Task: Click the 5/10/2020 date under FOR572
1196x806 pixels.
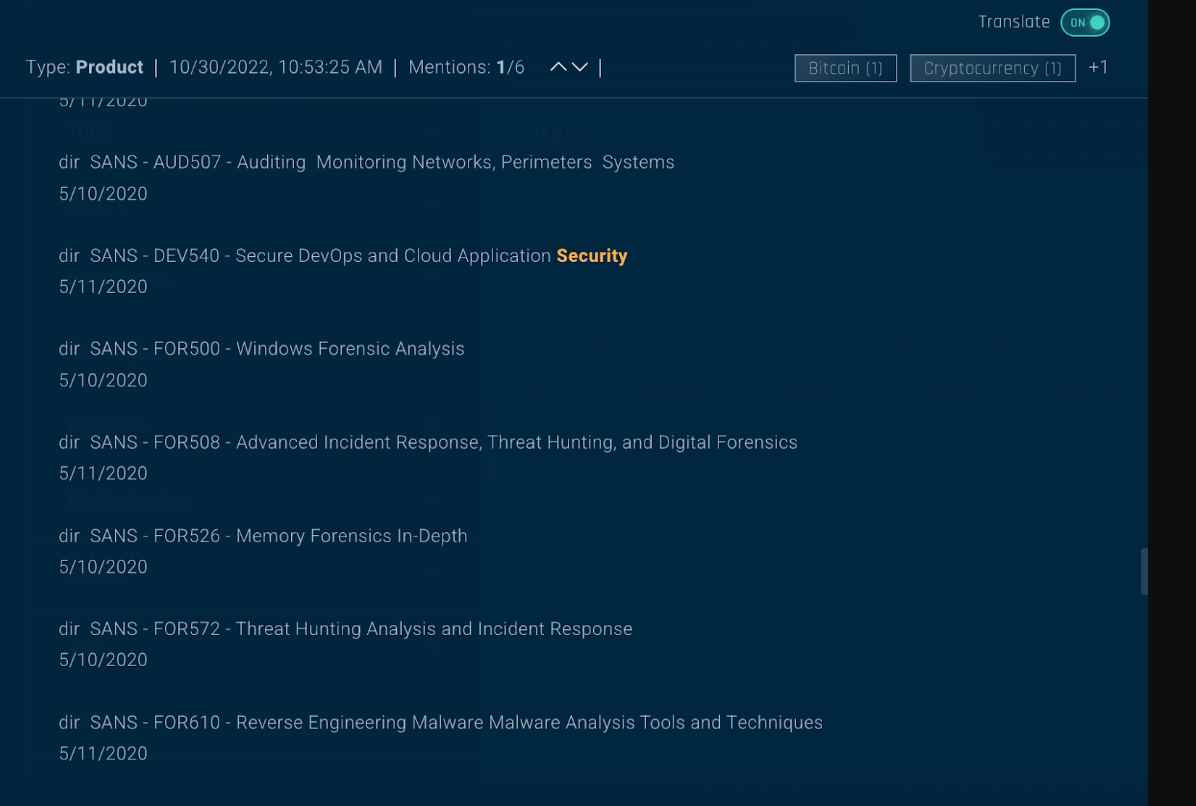Action: (103, 660)
